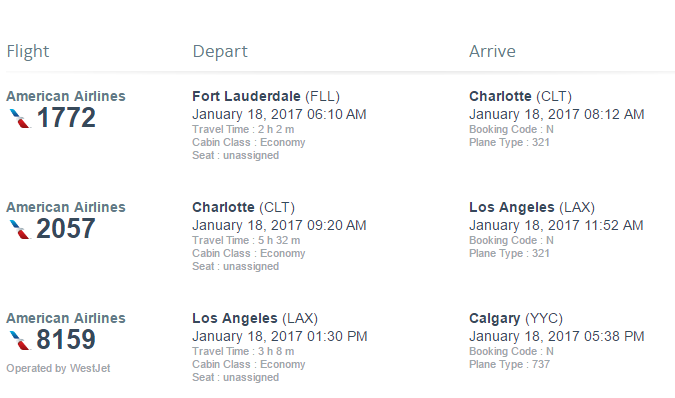
Task: Click Charlotte (CLT) departure of second flight
Action: (244, 207)
